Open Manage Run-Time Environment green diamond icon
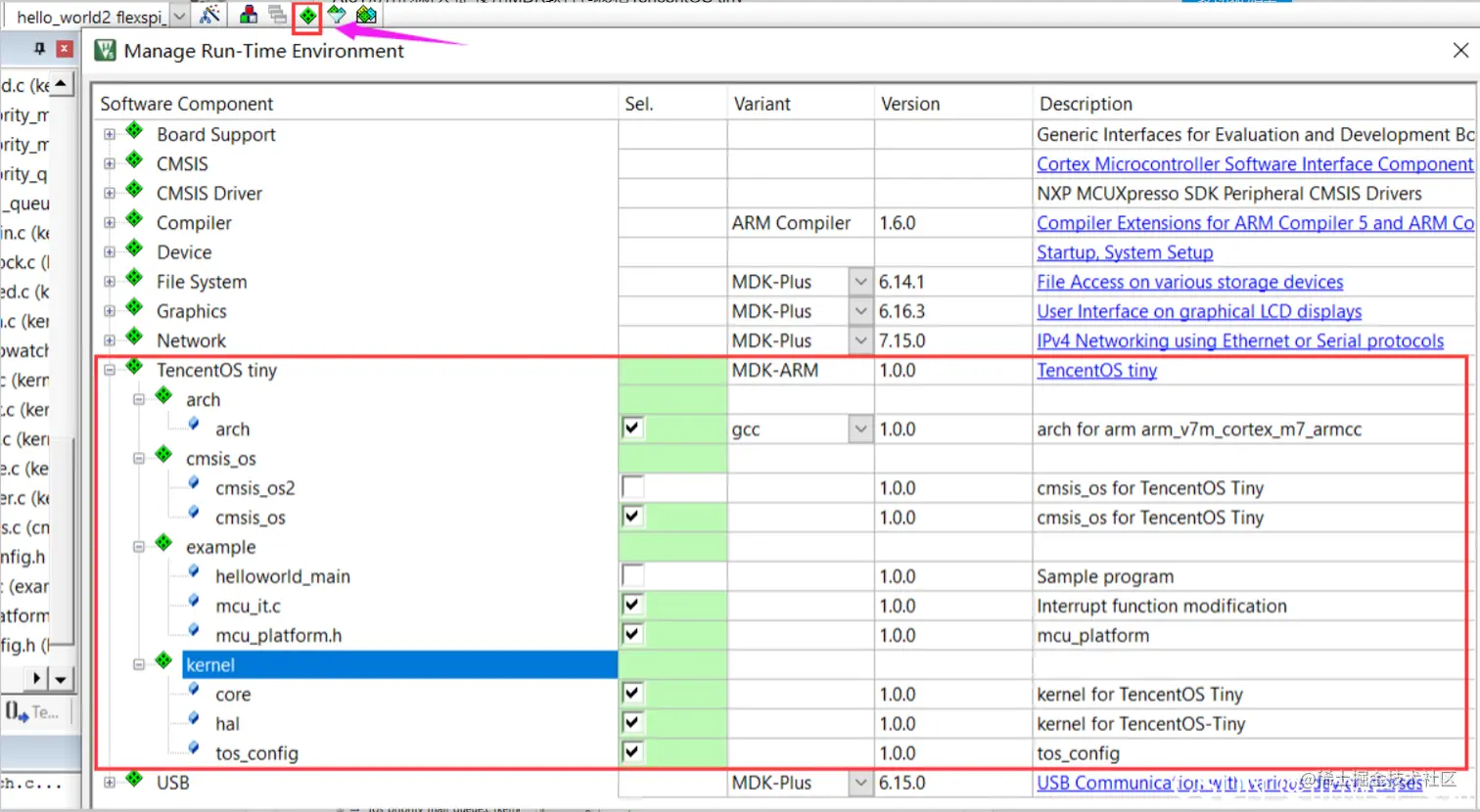Viewport: 1480px width, 812px height. pos(308,16)
